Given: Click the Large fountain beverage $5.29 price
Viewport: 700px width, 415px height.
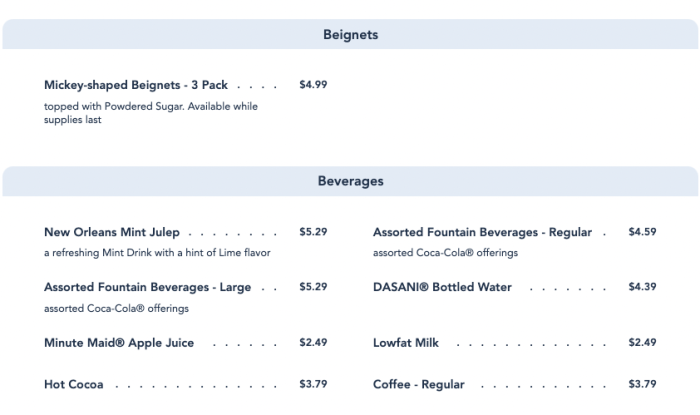Looking at the screenshot, I should click(x=313, y=286).
